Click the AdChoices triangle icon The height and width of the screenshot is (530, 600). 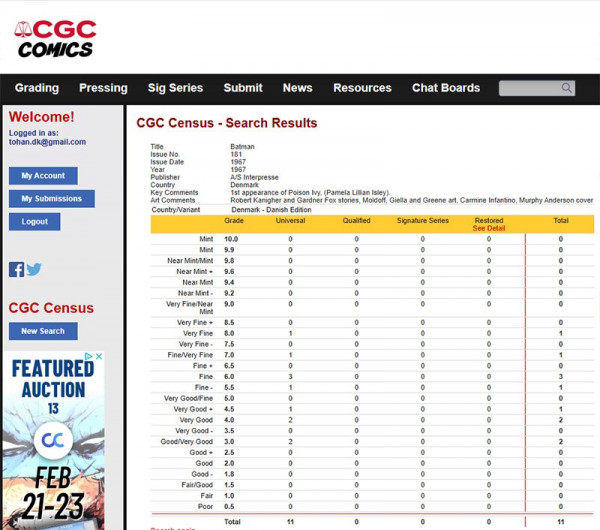89,356
